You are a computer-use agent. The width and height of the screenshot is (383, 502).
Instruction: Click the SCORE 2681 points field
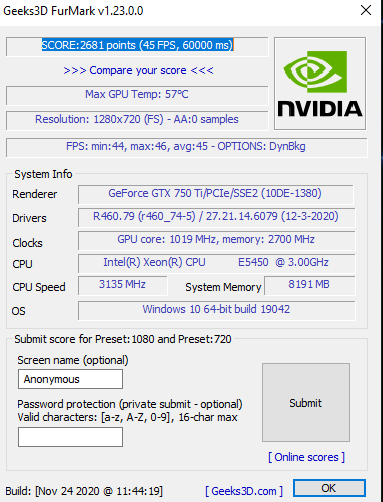point(137,46)
